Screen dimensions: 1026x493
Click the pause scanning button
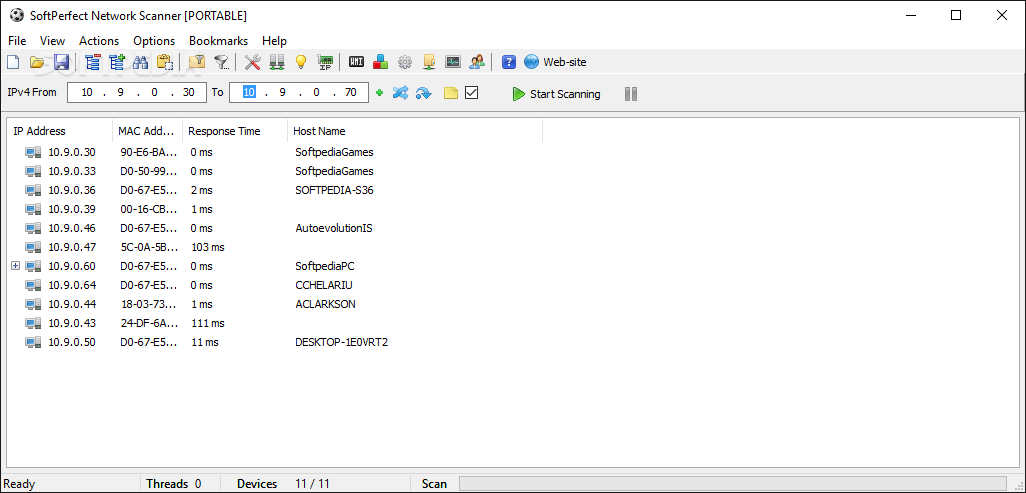coord(631,94)
